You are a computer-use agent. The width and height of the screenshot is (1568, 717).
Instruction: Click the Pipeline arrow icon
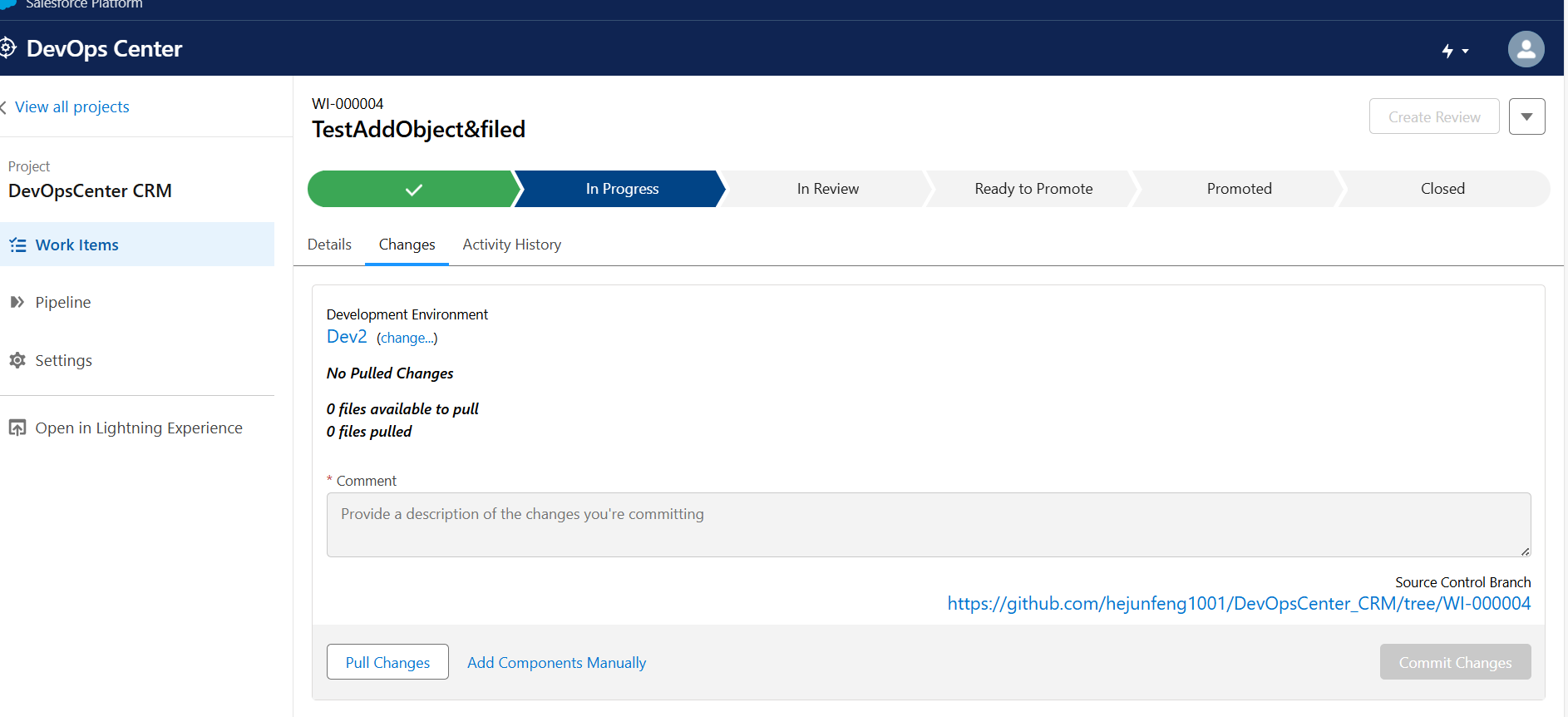(x=17, y=302)
